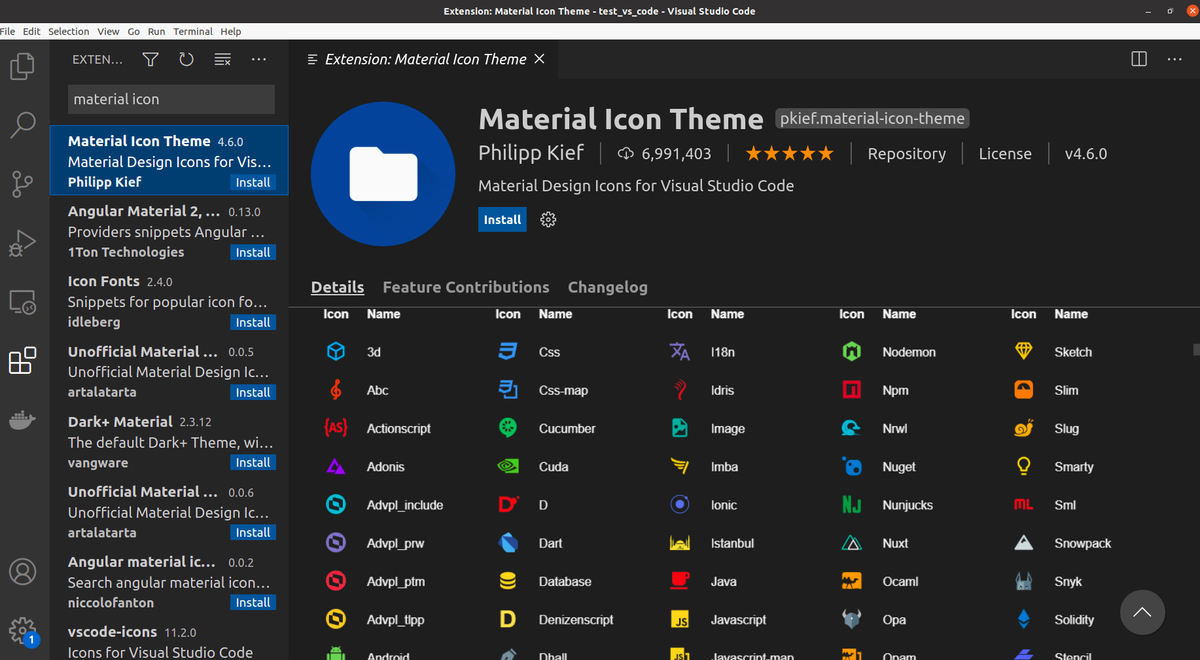1200x660 pixels.
Task: Click the Cucumber icon in table
Action: pos(508,428)
